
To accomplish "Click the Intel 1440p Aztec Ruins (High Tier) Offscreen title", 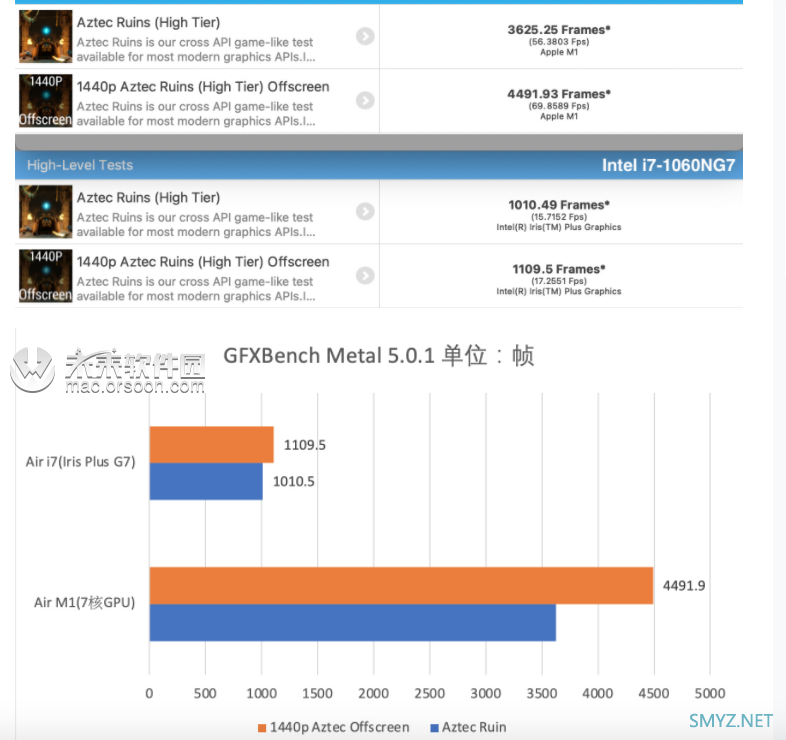I will (x=203, y=262).
